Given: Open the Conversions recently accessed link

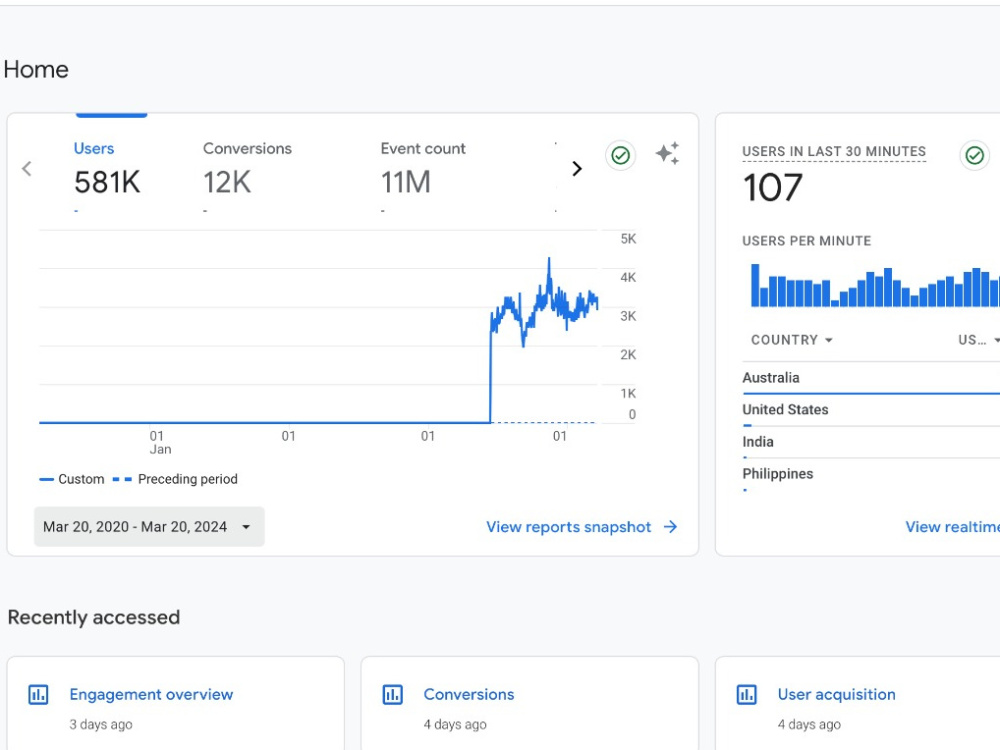Looking at the screenshot, I should [x=469, y=695].
